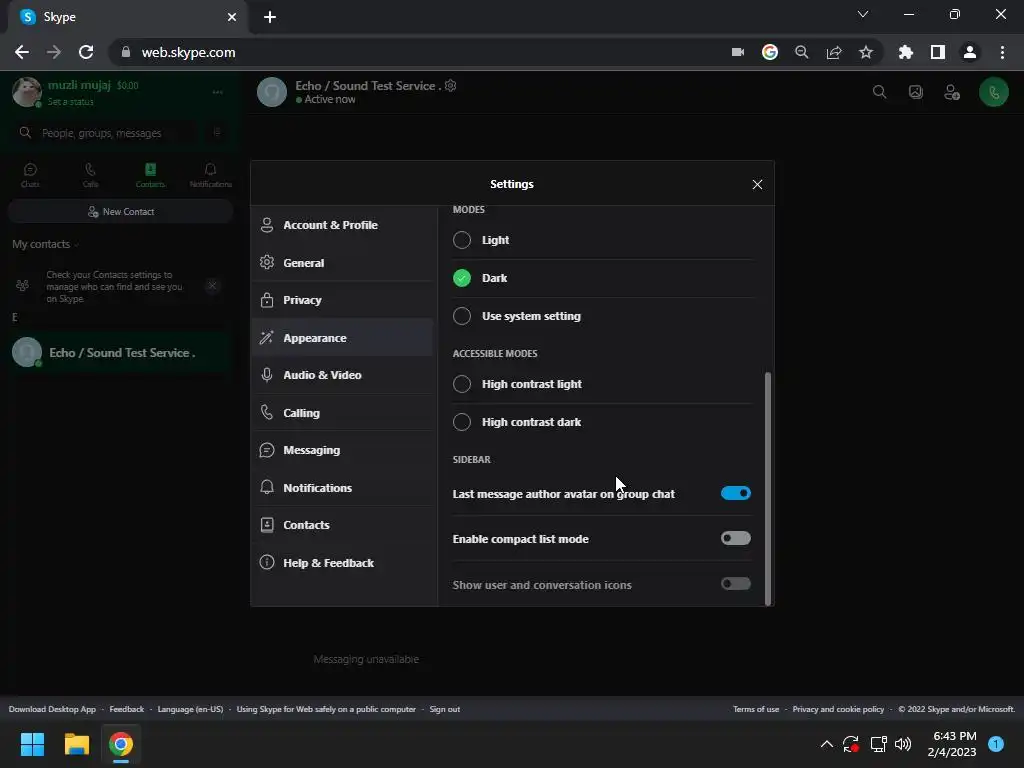Open a new browser tab
The height and width of the screenshot is (768, 1024).
[270, 17]
